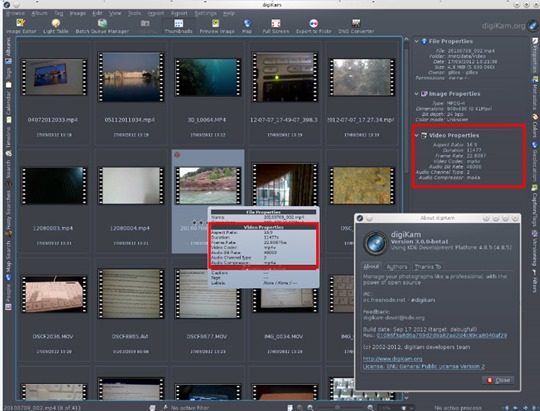Open the People left sidebar tab
The image size is (540, 411).
coord(8,297)
